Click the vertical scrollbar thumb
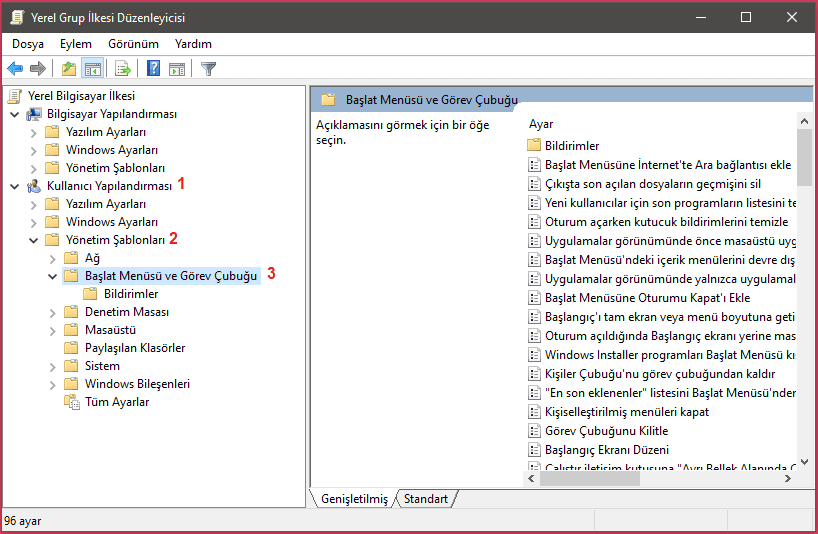Viewport: 818px width, 534px height. (x=804, y=157)
